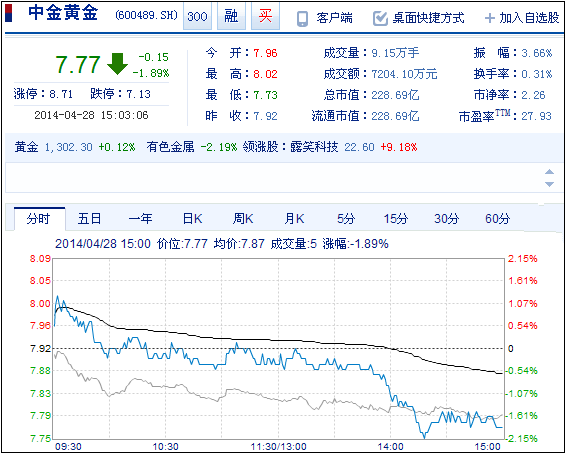Click the 14:00 time marker on chart
The height and width of the screenshot is (454, 566).
click(392, 447)
